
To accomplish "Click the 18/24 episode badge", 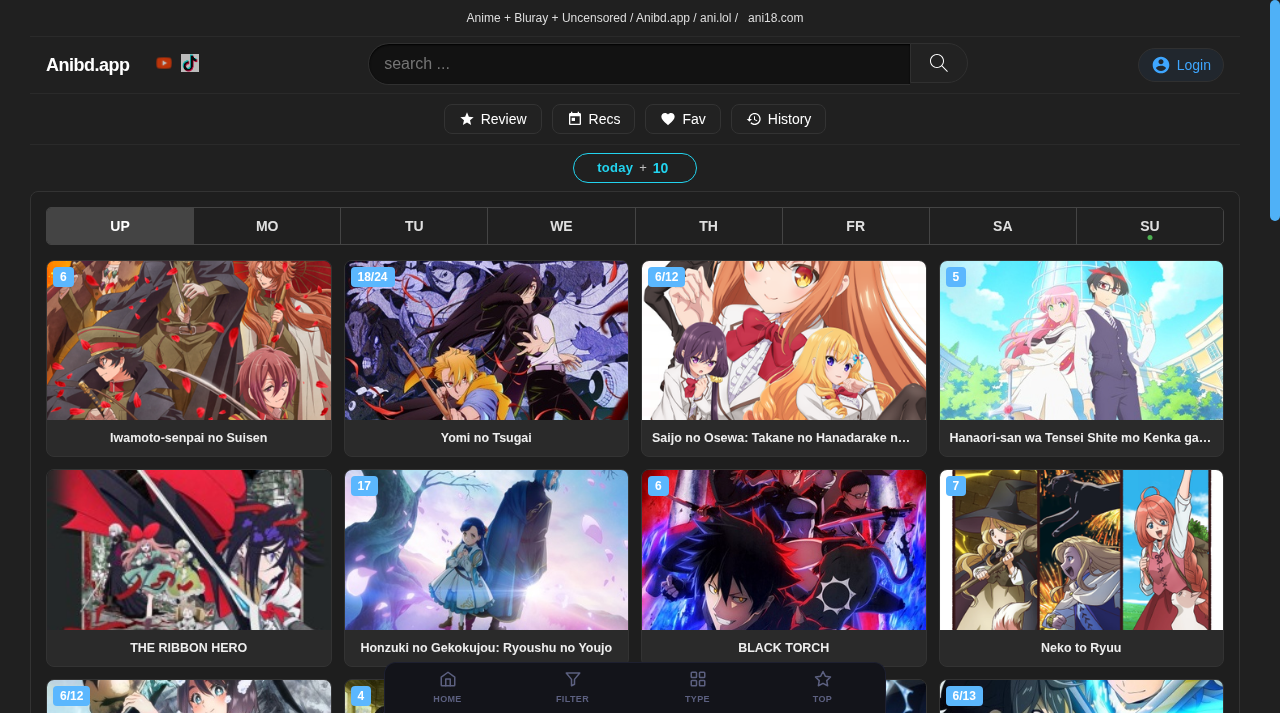I will tap(372, 277).
